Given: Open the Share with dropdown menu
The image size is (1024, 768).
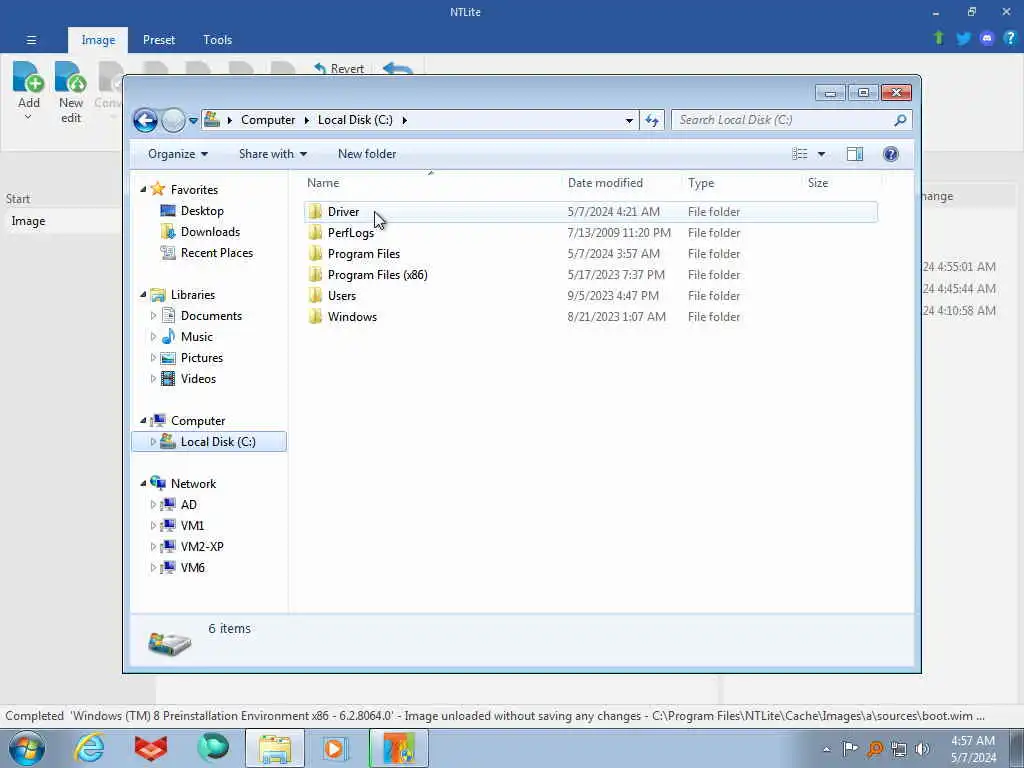Looking at the screenshot, I should [272, 154].
